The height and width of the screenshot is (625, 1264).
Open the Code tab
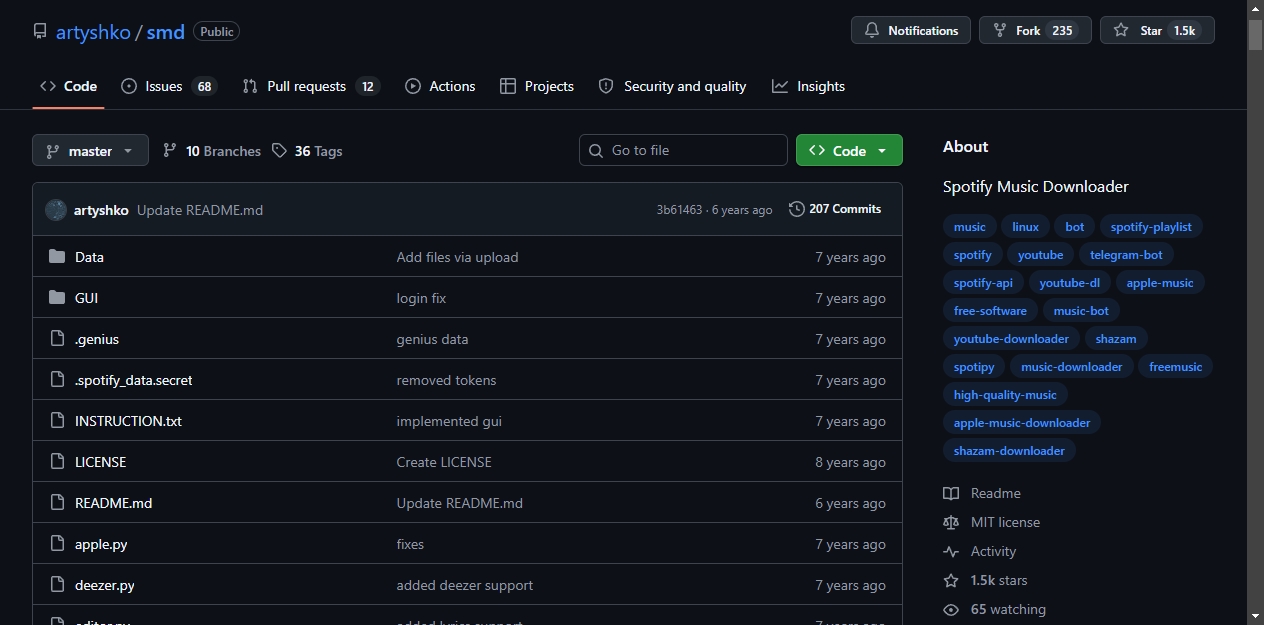coord(68,86)
